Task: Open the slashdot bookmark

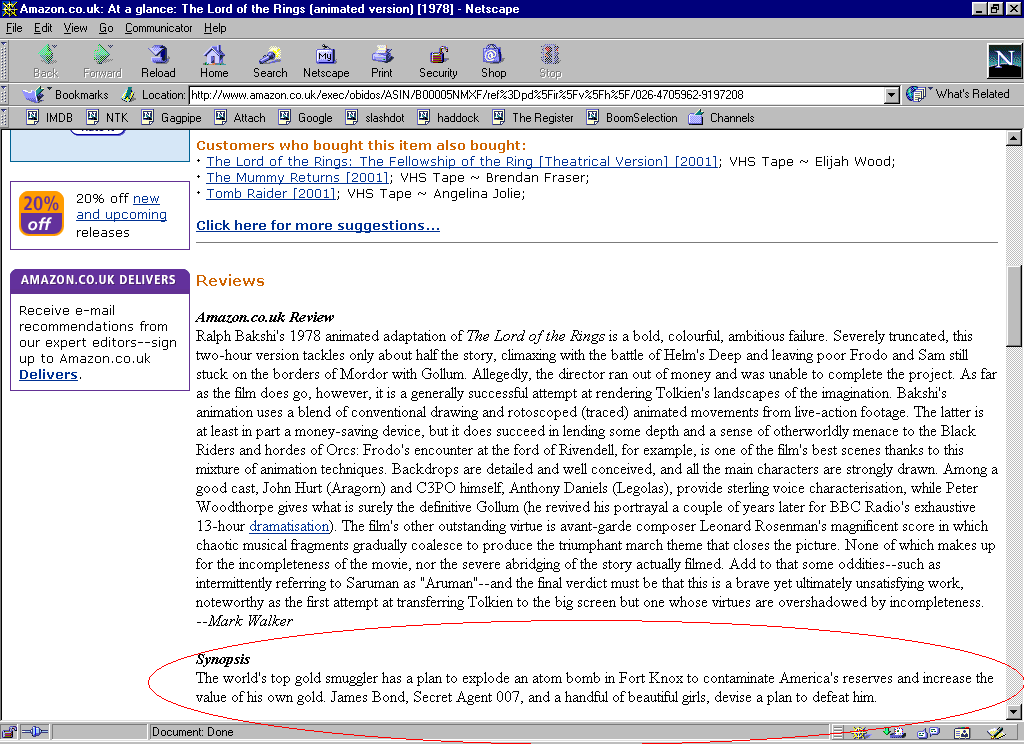Action: click(x=376, y=118)
